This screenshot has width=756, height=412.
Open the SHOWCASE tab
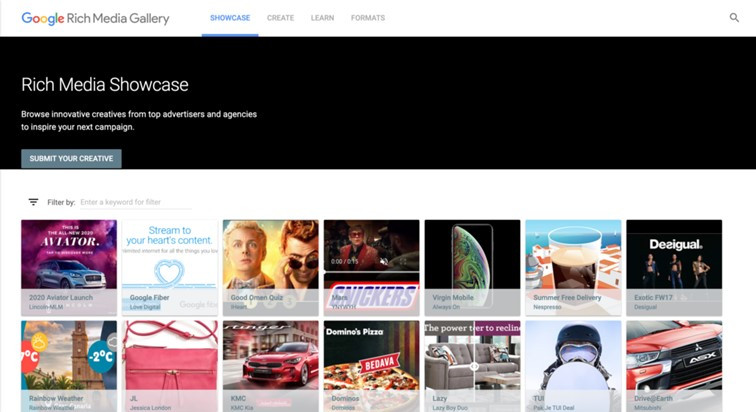[x=230, y=18]
